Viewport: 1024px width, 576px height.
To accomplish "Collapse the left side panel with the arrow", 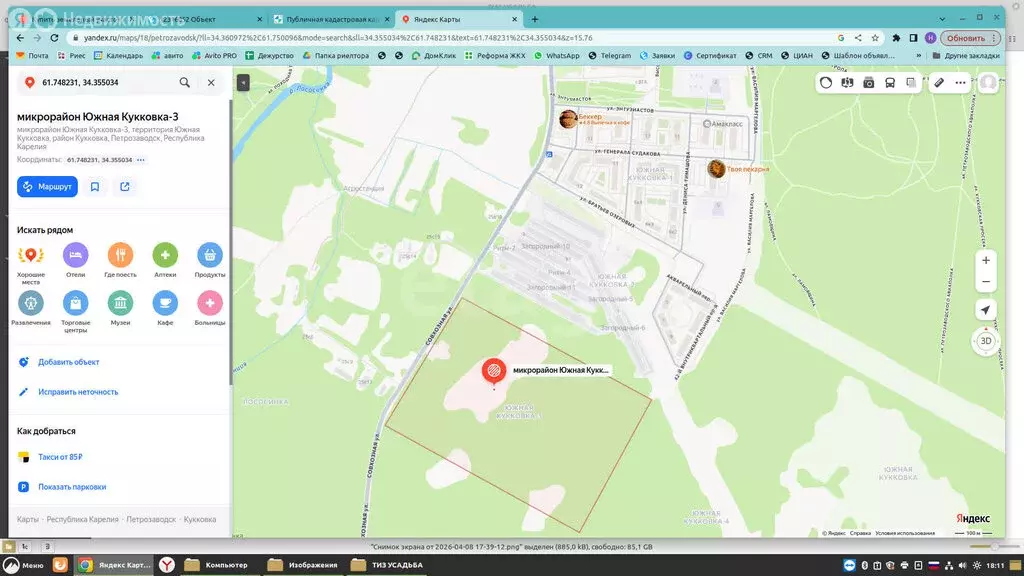I will [x=243, y=83].
